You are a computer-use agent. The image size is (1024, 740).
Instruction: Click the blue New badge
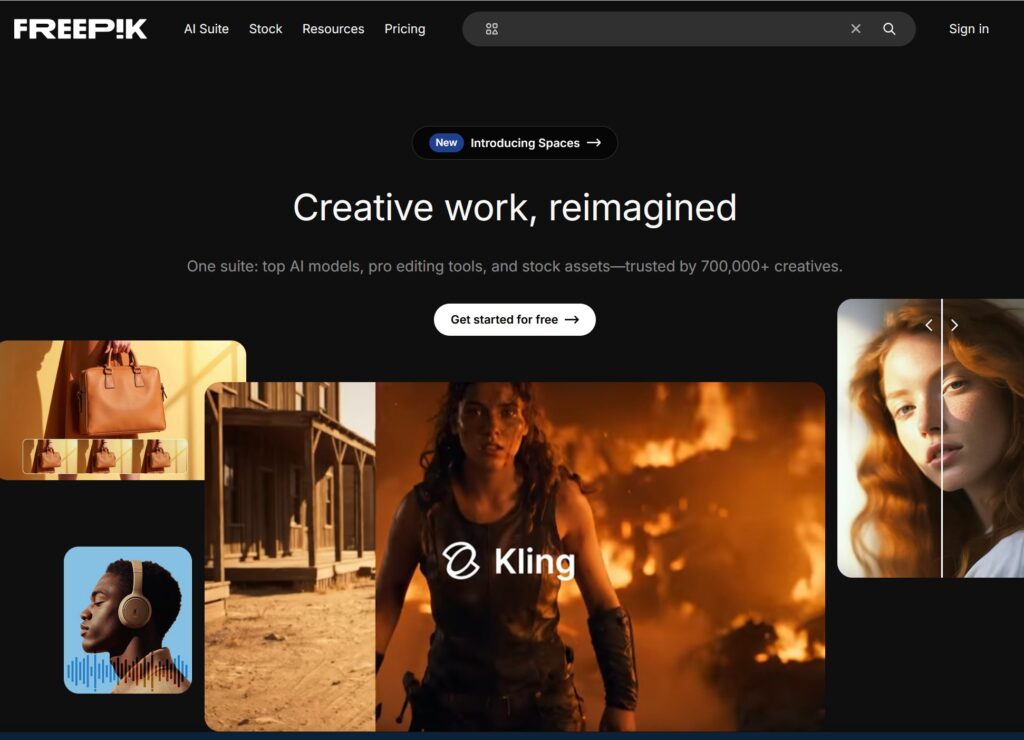point(446,143)
